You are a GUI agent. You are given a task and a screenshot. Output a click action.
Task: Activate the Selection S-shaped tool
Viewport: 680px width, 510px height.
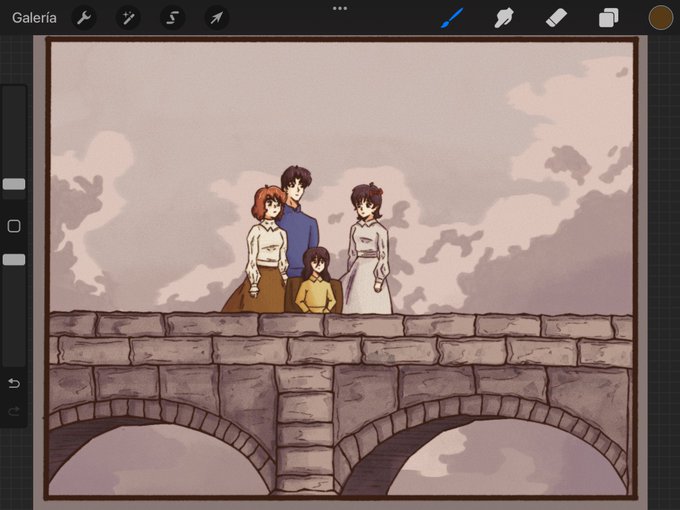172,18
